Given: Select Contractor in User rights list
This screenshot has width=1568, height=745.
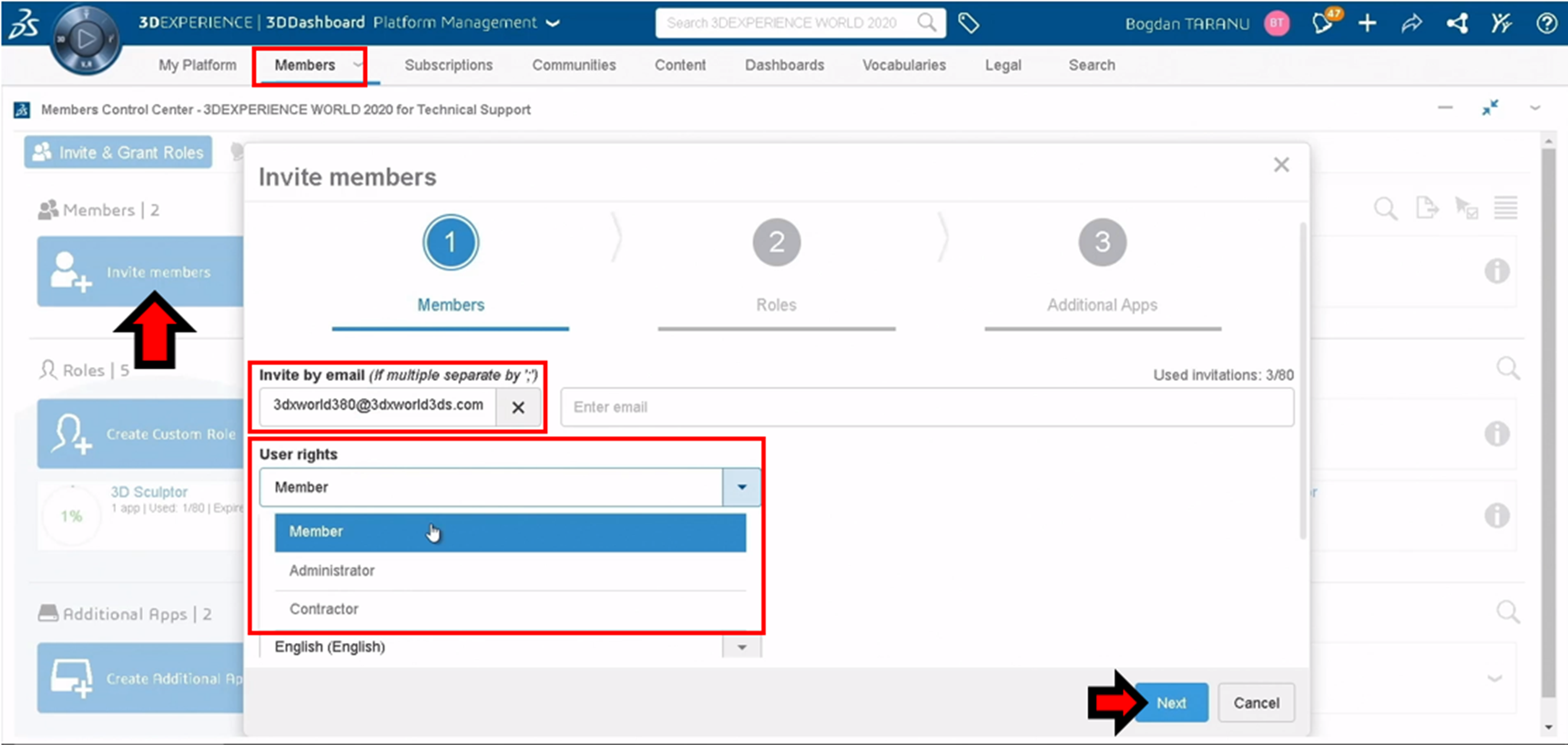Looking at the screenshot, I should [510, 609].
